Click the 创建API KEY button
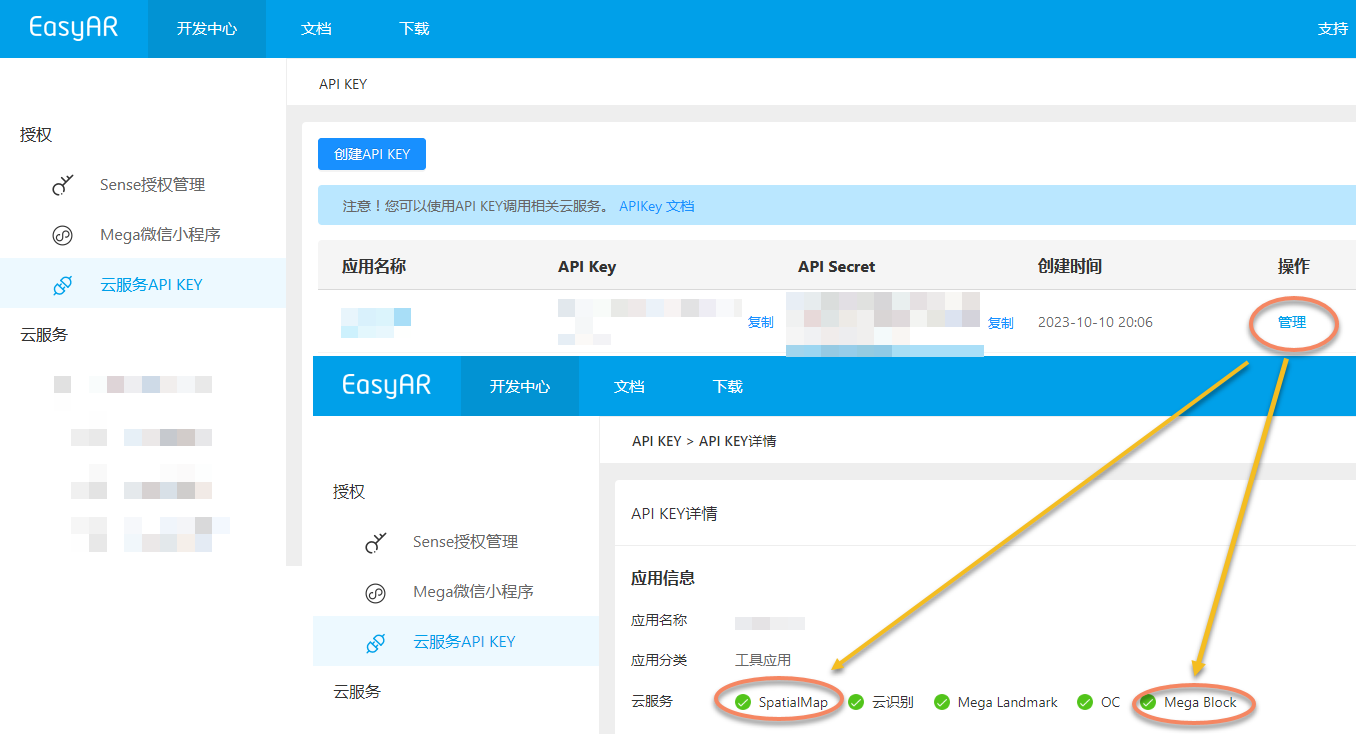This screenshot has height=734, width=1356. tap(372, 154)
